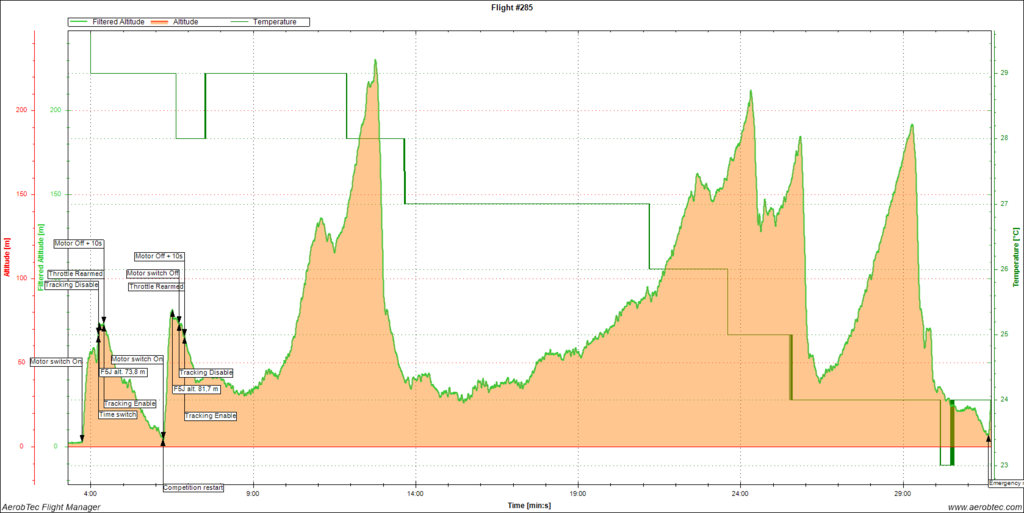The height and width of the screenshot is (513, 1024).
Task: Click the 29 tick on temperature axis
Action: [x=1004, y=73]
